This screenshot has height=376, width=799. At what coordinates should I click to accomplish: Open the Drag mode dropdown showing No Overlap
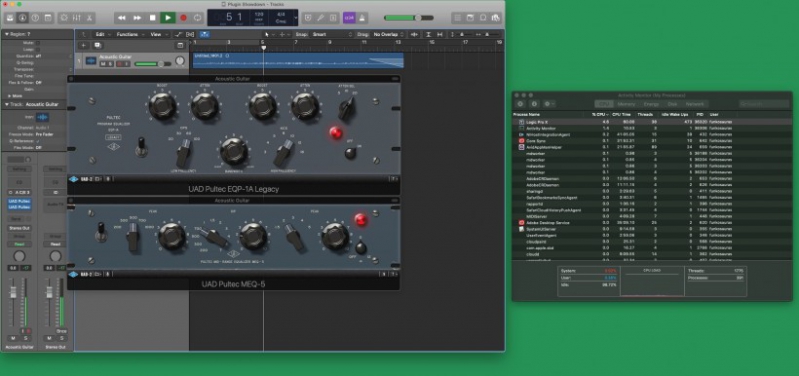coord(388,34)
